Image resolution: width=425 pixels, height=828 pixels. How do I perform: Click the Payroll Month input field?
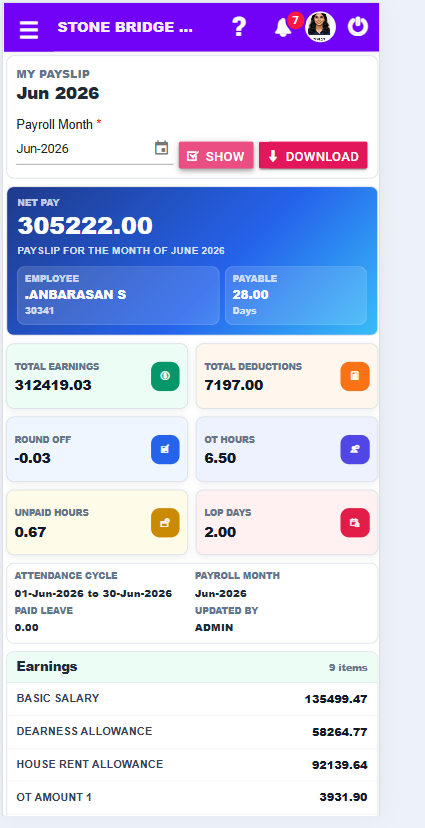95,149
